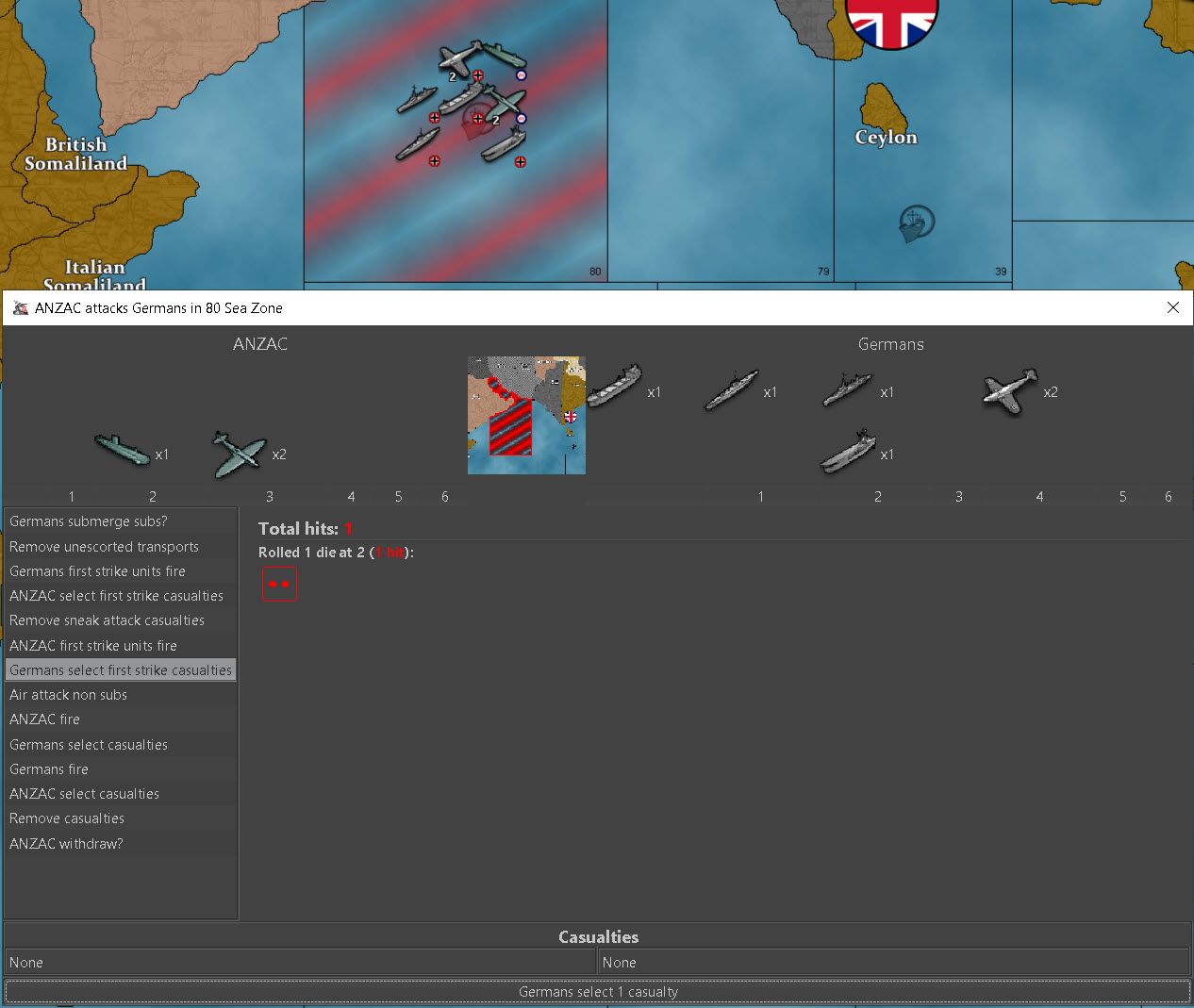Click the battle location minimap thumbnail
Screen dimensions: 1194x1008
pos(526,415)
